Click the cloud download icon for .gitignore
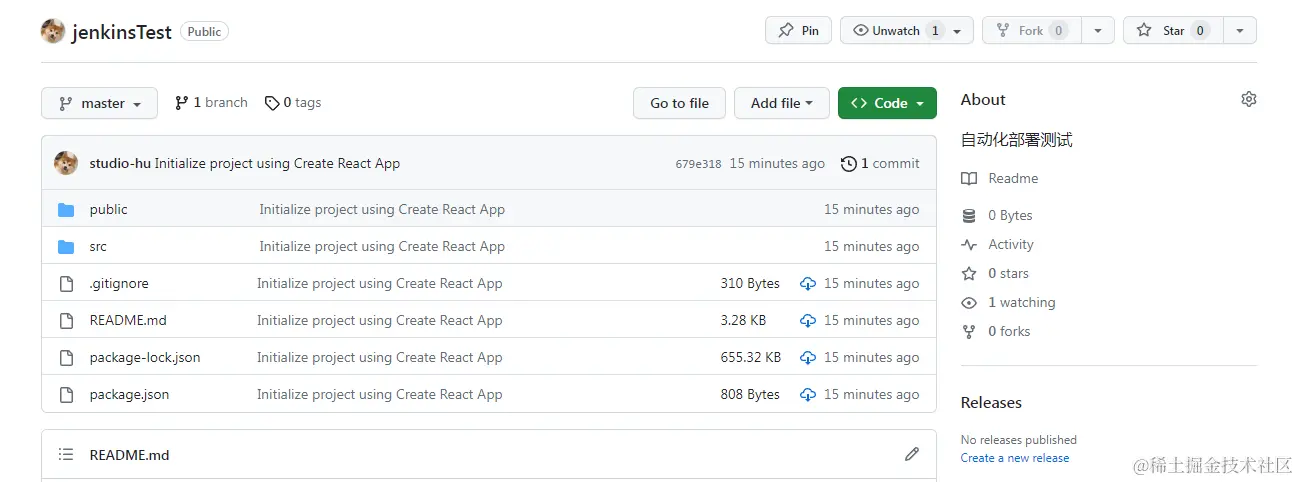This screenshot has height=482, width=1299. (808, 284)
